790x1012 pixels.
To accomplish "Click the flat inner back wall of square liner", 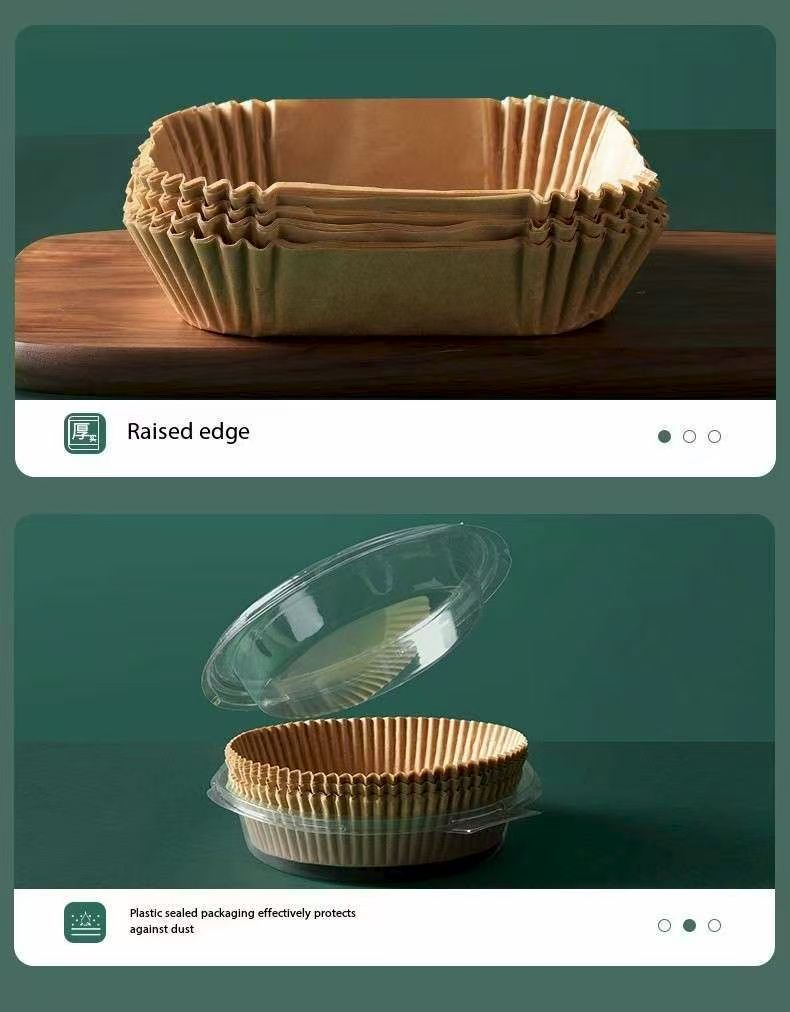I will (386, 145).
